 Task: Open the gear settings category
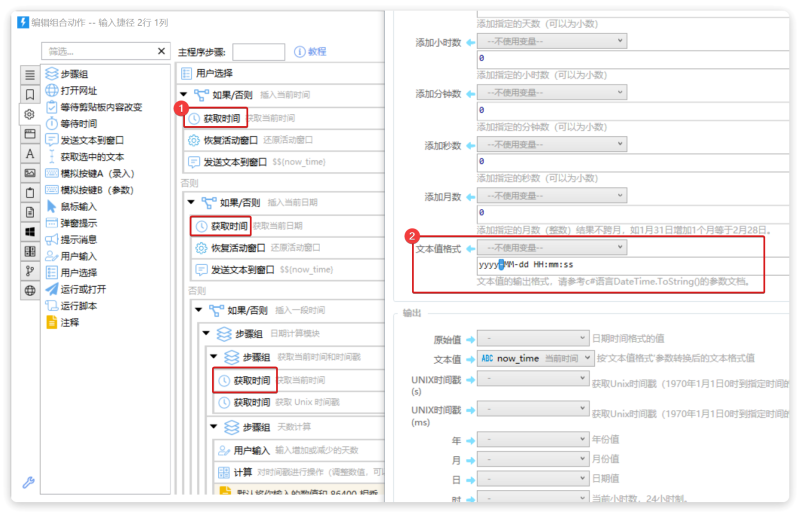30,114
